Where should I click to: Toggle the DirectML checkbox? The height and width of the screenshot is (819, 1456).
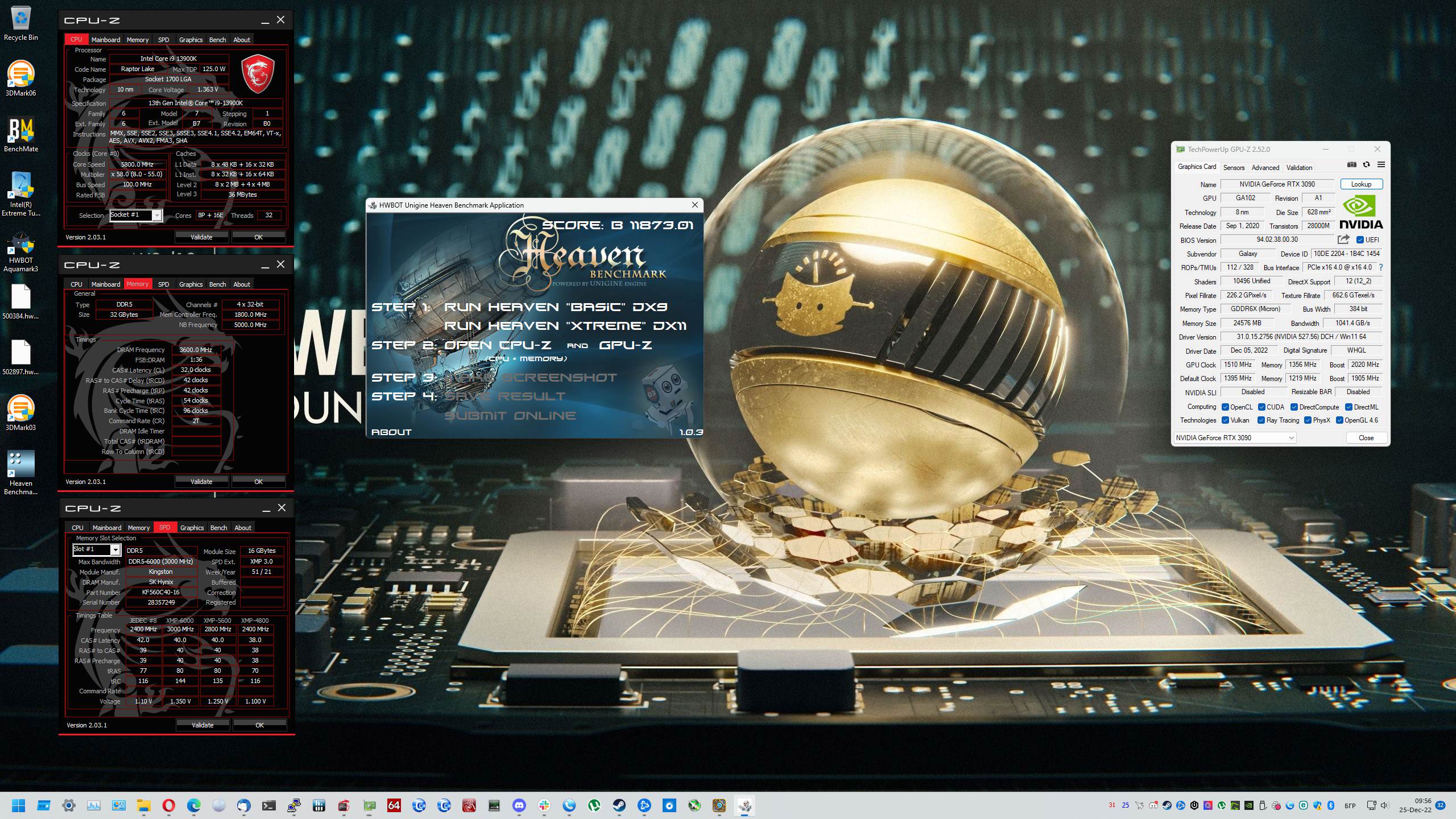(x=1349, y=407)
